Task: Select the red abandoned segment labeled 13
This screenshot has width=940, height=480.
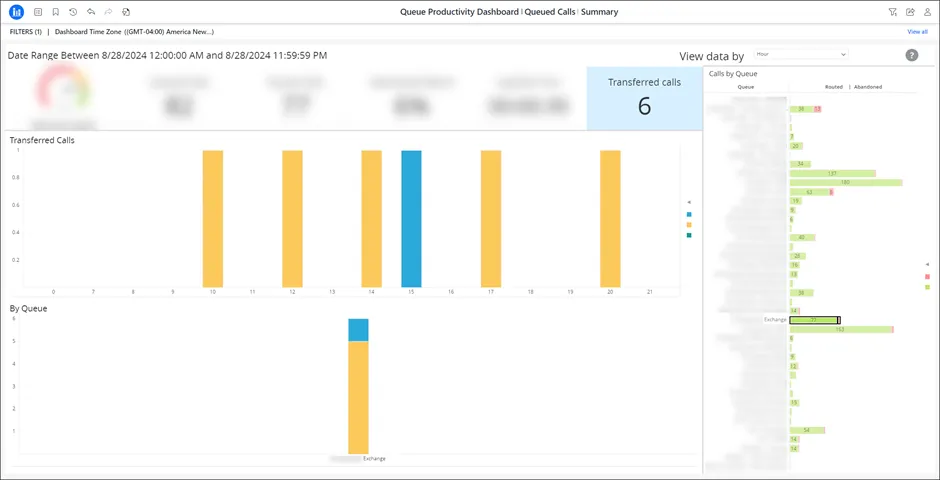Action: click(818, 109)
